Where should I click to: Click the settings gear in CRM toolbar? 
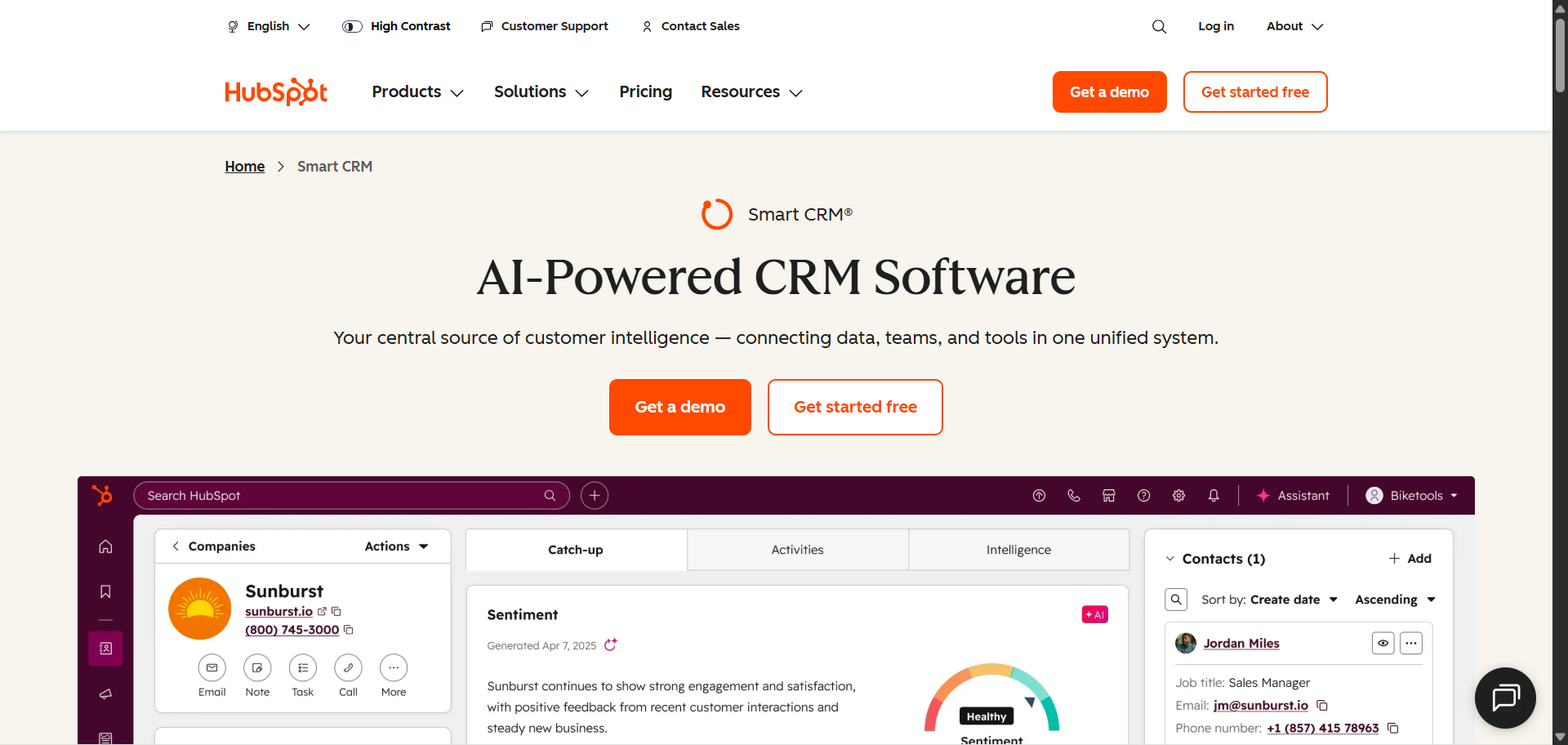[1178, 496]
